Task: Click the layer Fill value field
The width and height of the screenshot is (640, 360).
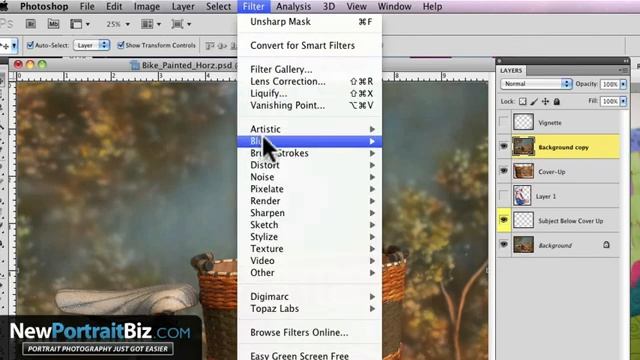Action: [610, 101]
